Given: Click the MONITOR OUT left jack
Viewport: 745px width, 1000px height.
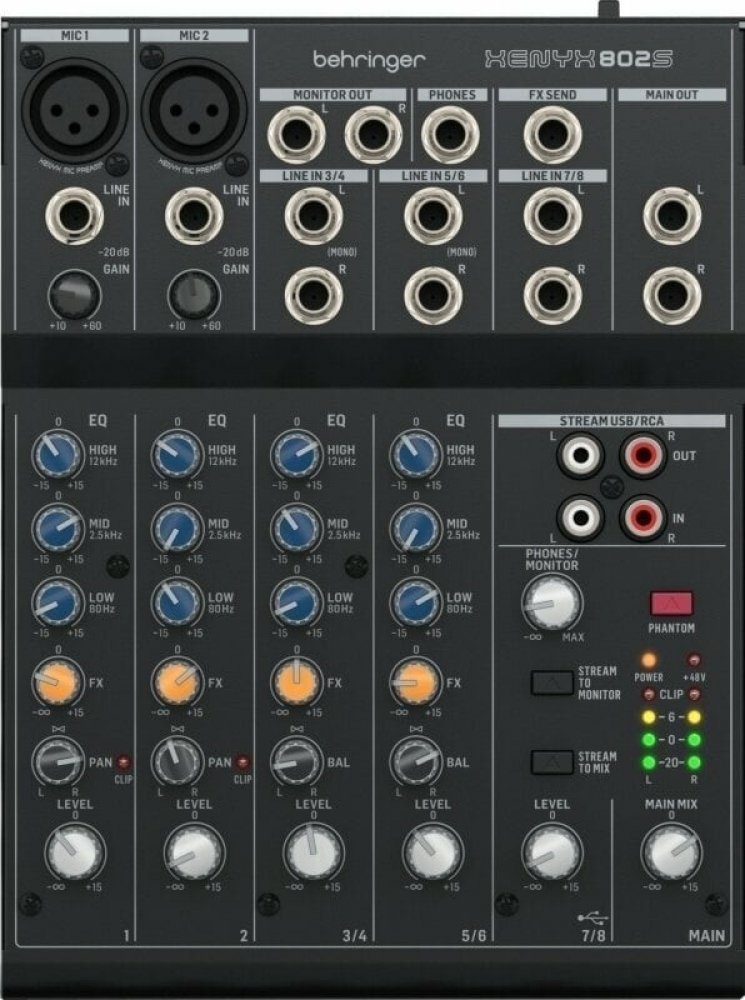Looking at the screenshot, I should pos(296,135).
